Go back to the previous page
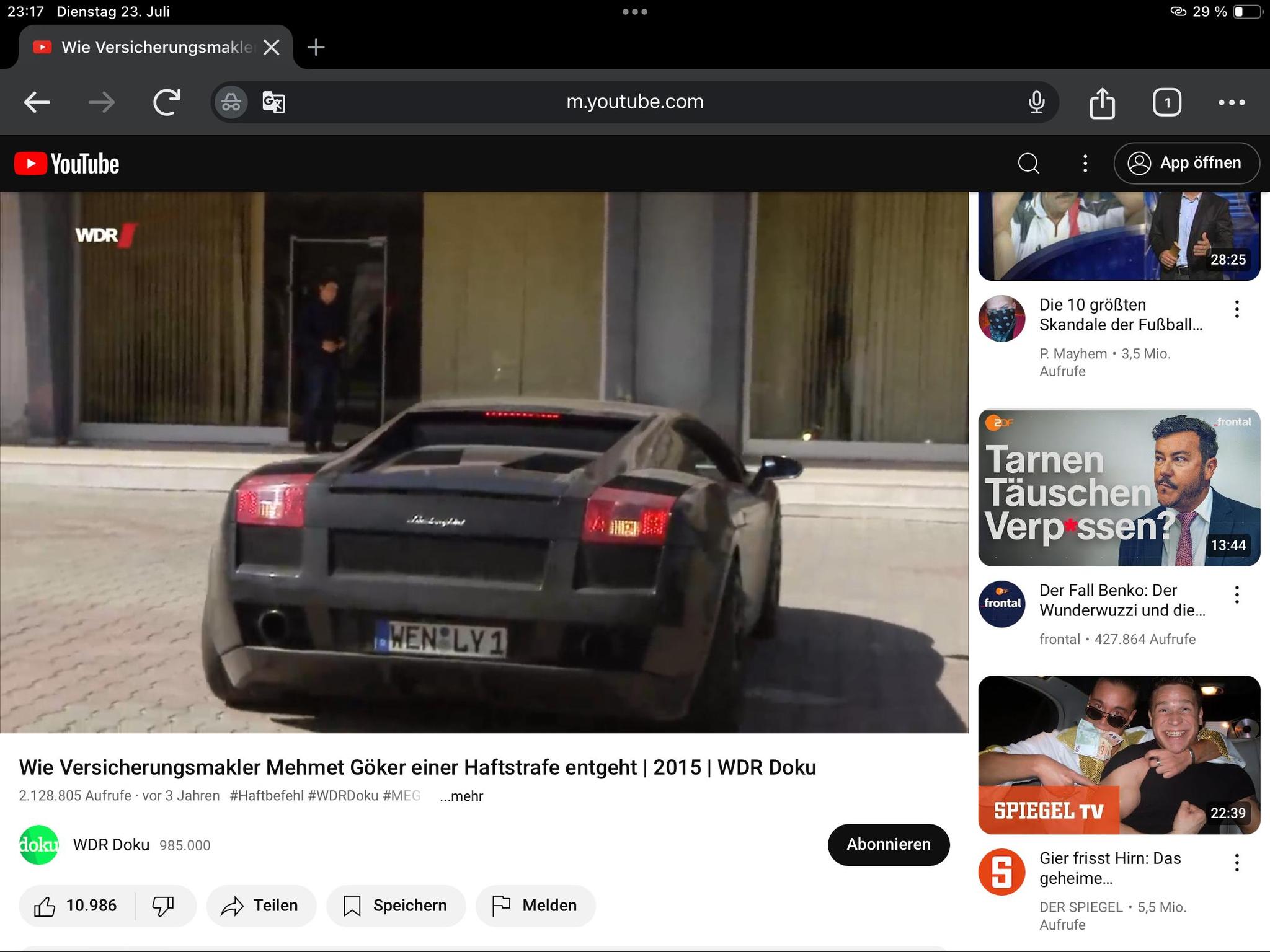The width and height of the screenshot is (1270, 952). pyautogui.click(x=37, y=102)
